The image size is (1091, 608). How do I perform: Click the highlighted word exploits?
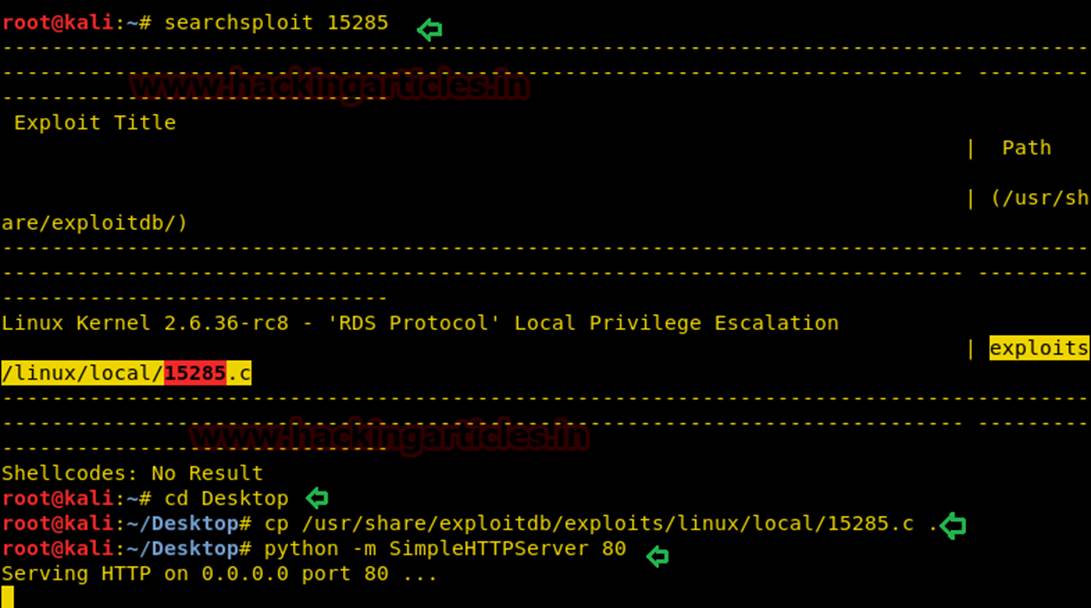click(x=1039, y=348)
